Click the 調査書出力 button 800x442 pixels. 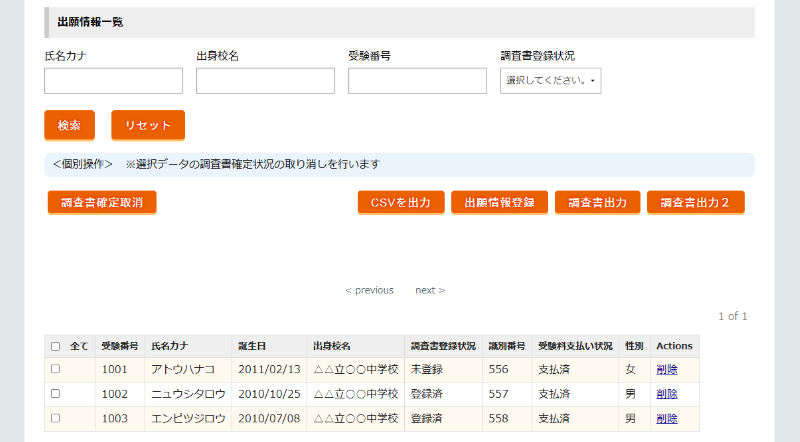(597, 203)
